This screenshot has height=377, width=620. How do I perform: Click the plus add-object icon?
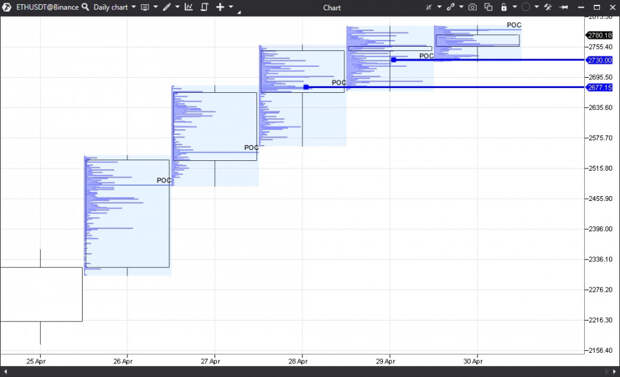tap(220, 7)
